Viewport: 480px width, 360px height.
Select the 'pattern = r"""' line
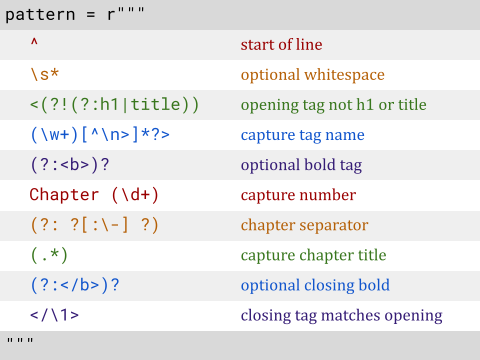coord(75,15)
